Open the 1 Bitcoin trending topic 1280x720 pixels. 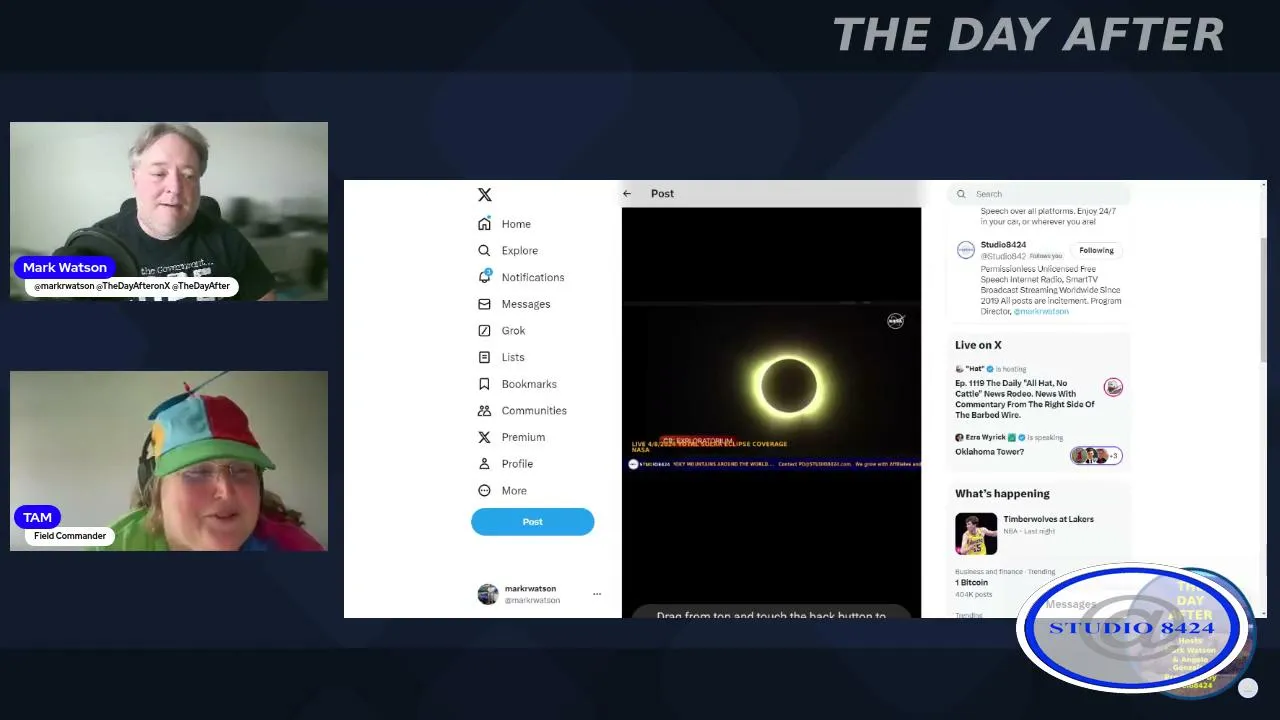[971, 582]
